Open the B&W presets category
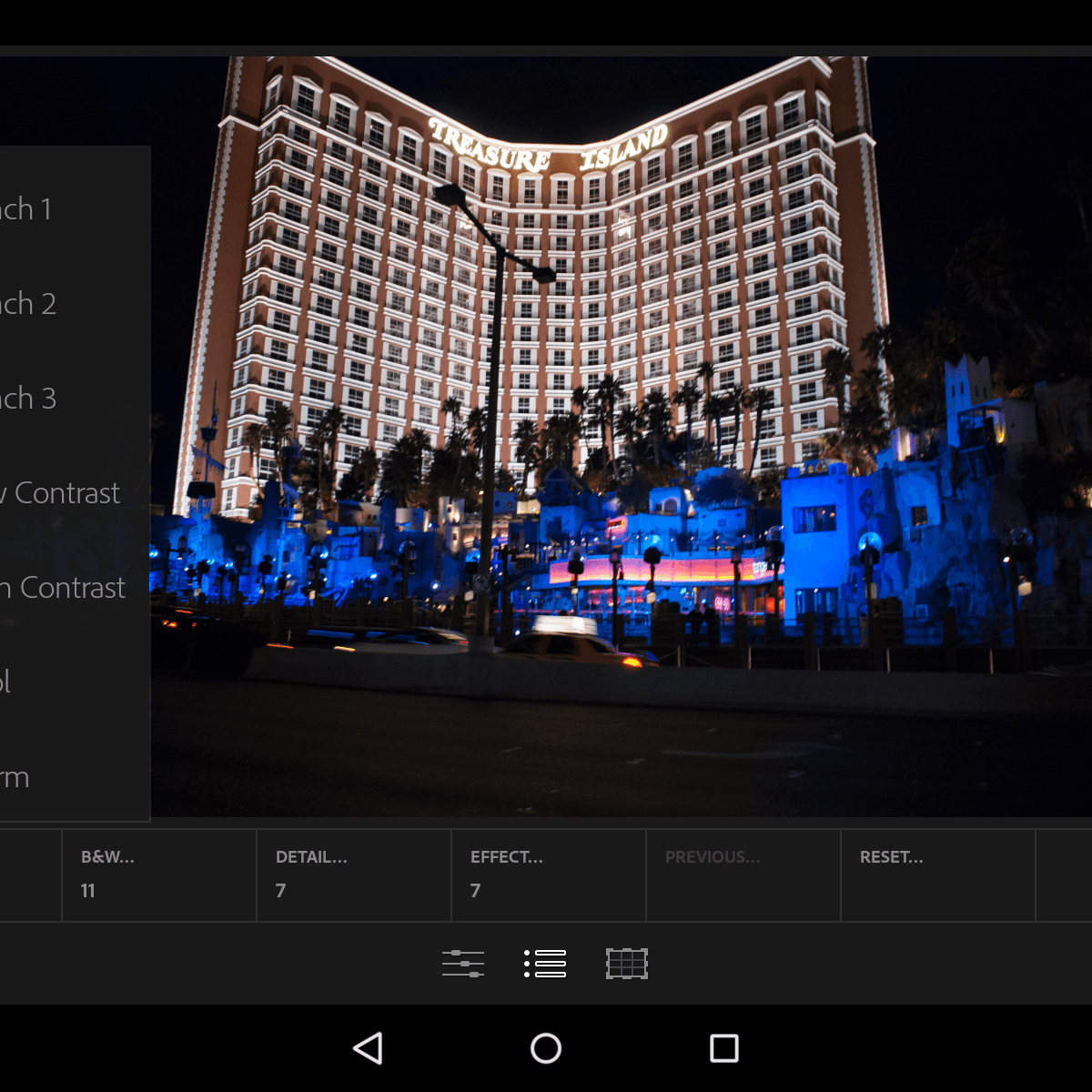This screenshot has width=1092, height=1092. point(159,875)
